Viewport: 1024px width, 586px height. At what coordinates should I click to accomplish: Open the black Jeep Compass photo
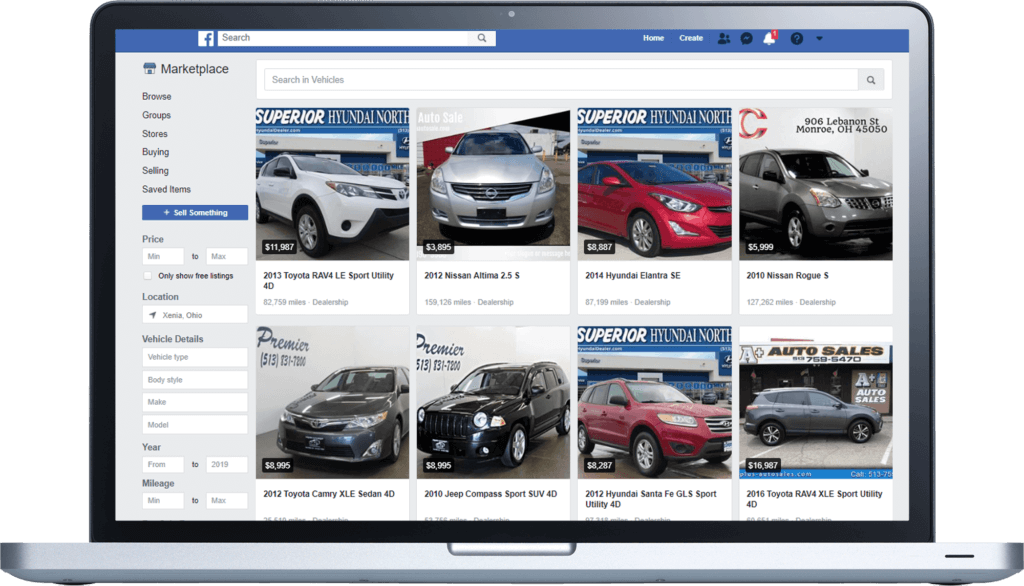pos(493,402)
